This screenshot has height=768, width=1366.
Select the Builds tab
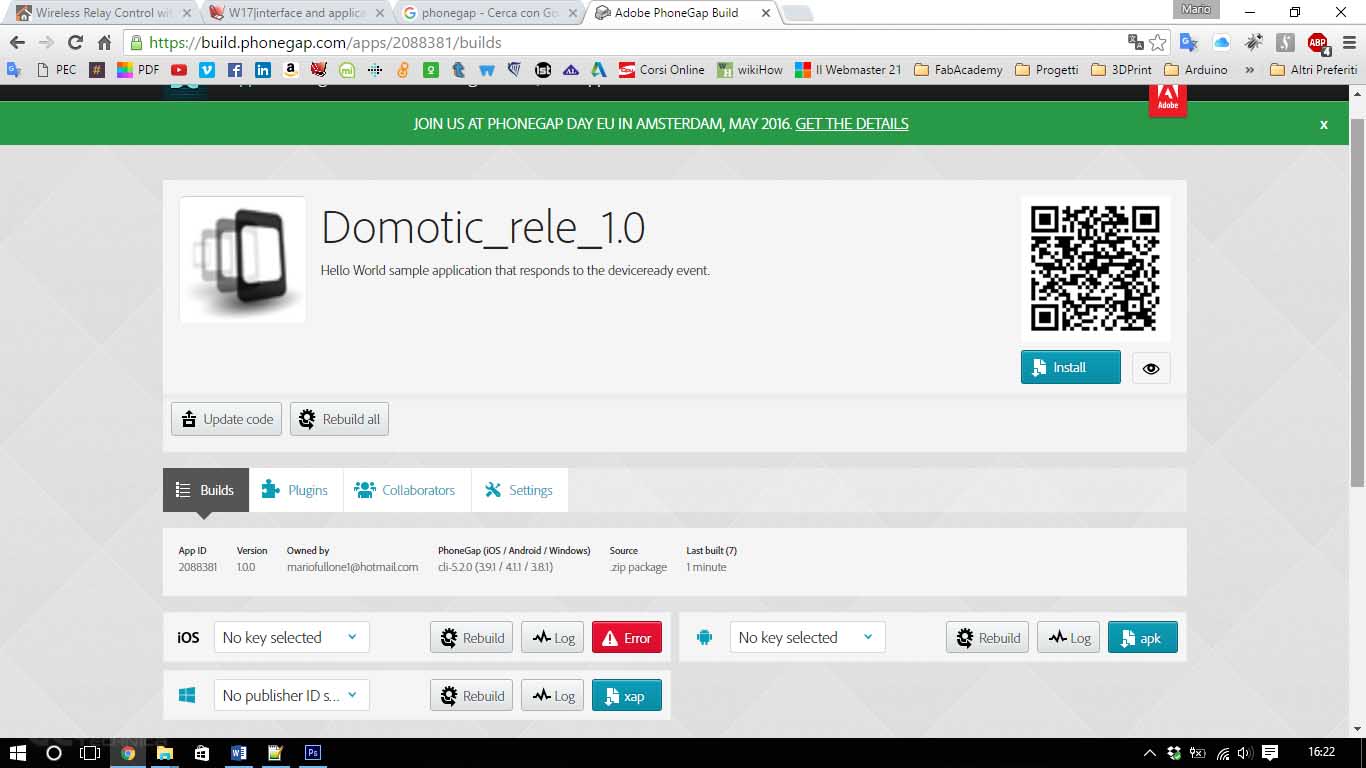(x=206, y=490)
